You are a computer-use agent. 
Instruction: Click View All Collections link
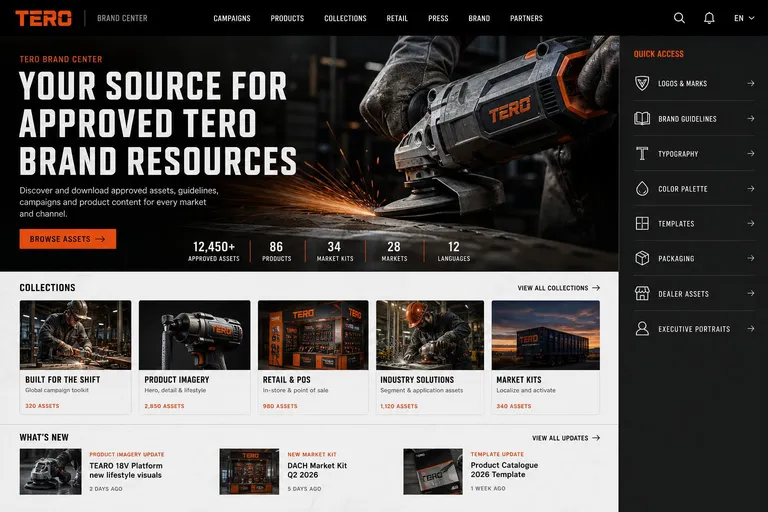coord(558,288)
